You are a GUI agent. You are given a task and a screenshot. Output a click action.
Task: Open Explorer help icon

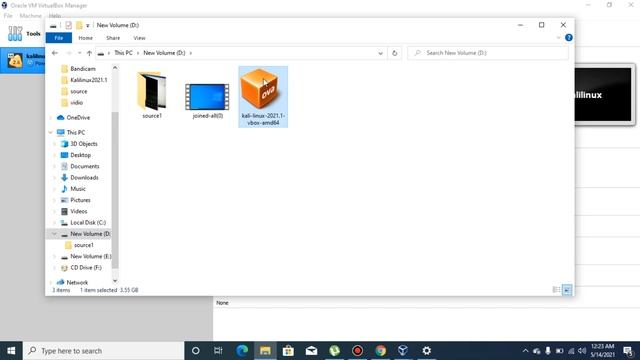(569, 38)
